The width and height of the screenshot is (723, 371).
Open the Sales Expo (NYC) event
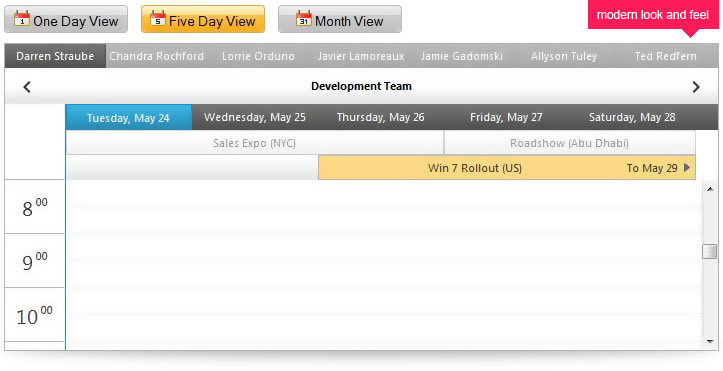click(255, 143)
